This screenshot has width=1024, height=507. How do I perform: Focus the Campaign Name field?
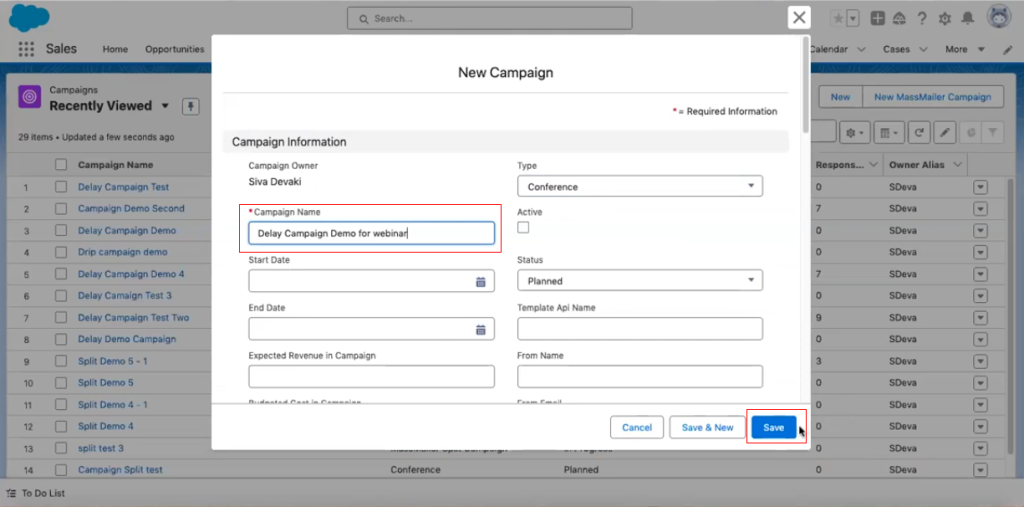tap(371, 233)
